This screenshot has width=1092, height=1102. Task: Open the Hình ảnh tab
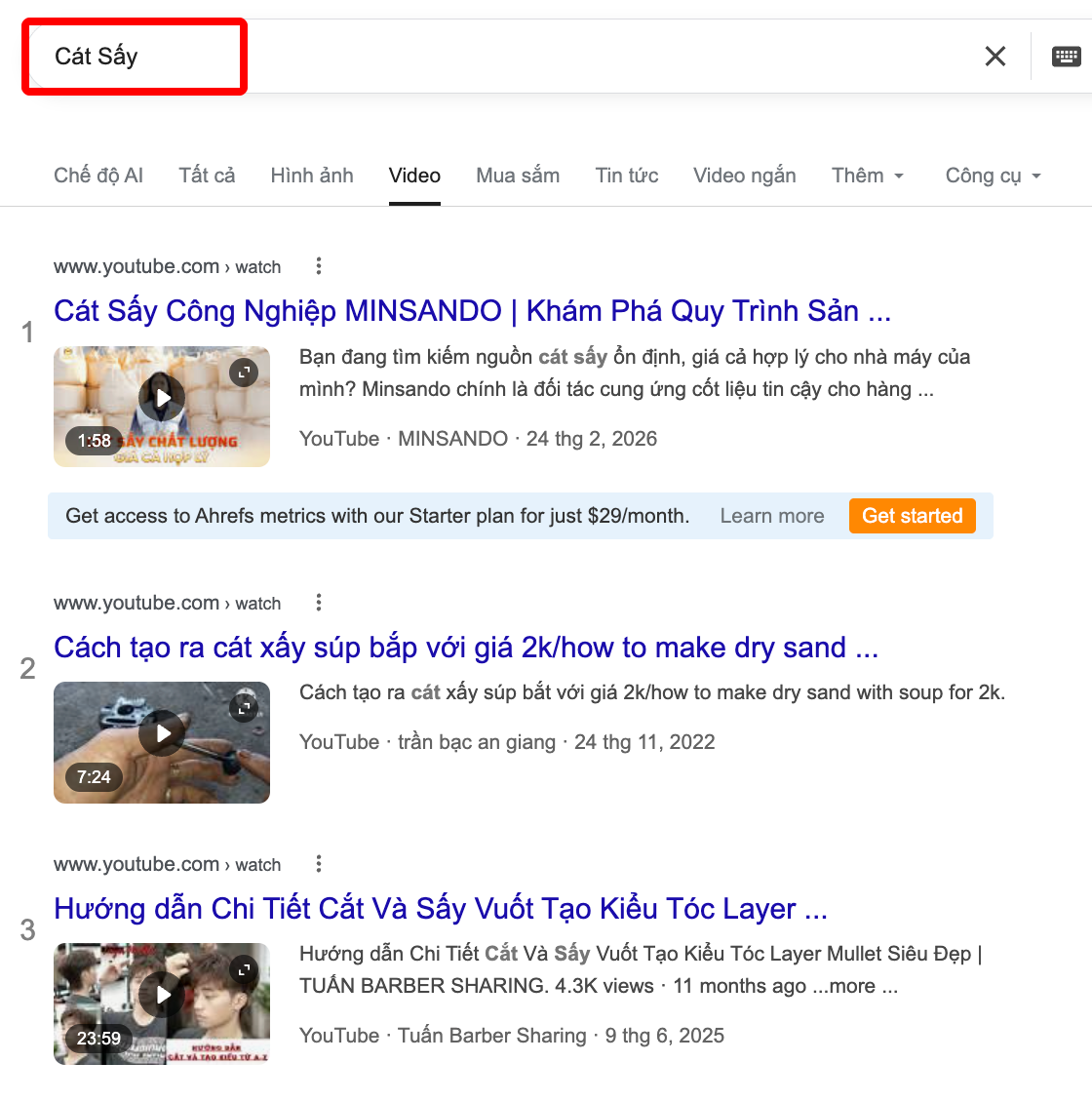[x=312, y=176]
